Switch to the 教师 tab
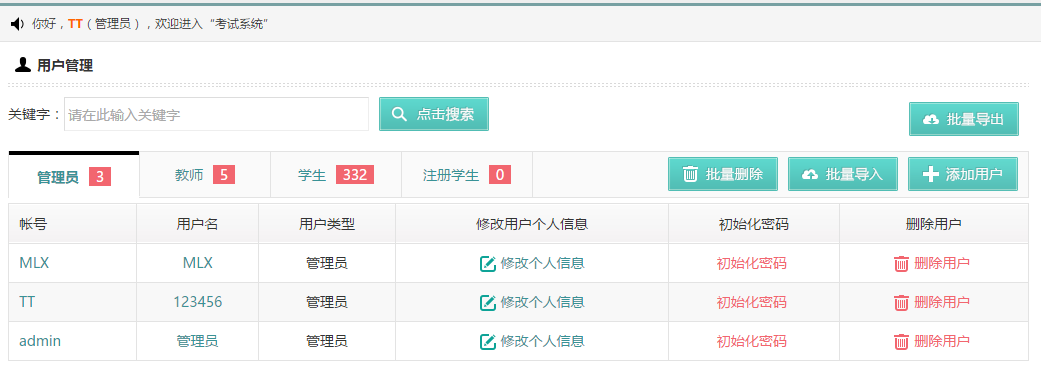 205,175
